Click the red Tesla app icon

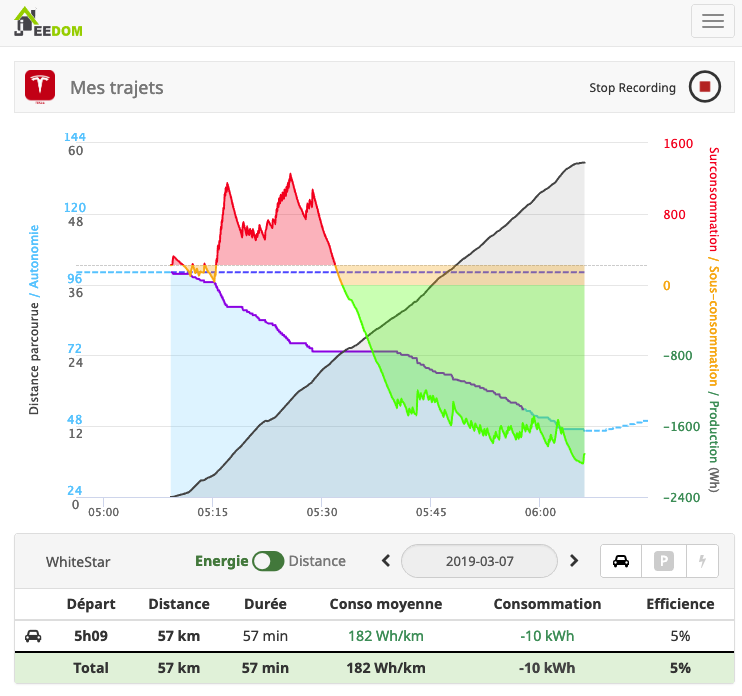(40, 87)
